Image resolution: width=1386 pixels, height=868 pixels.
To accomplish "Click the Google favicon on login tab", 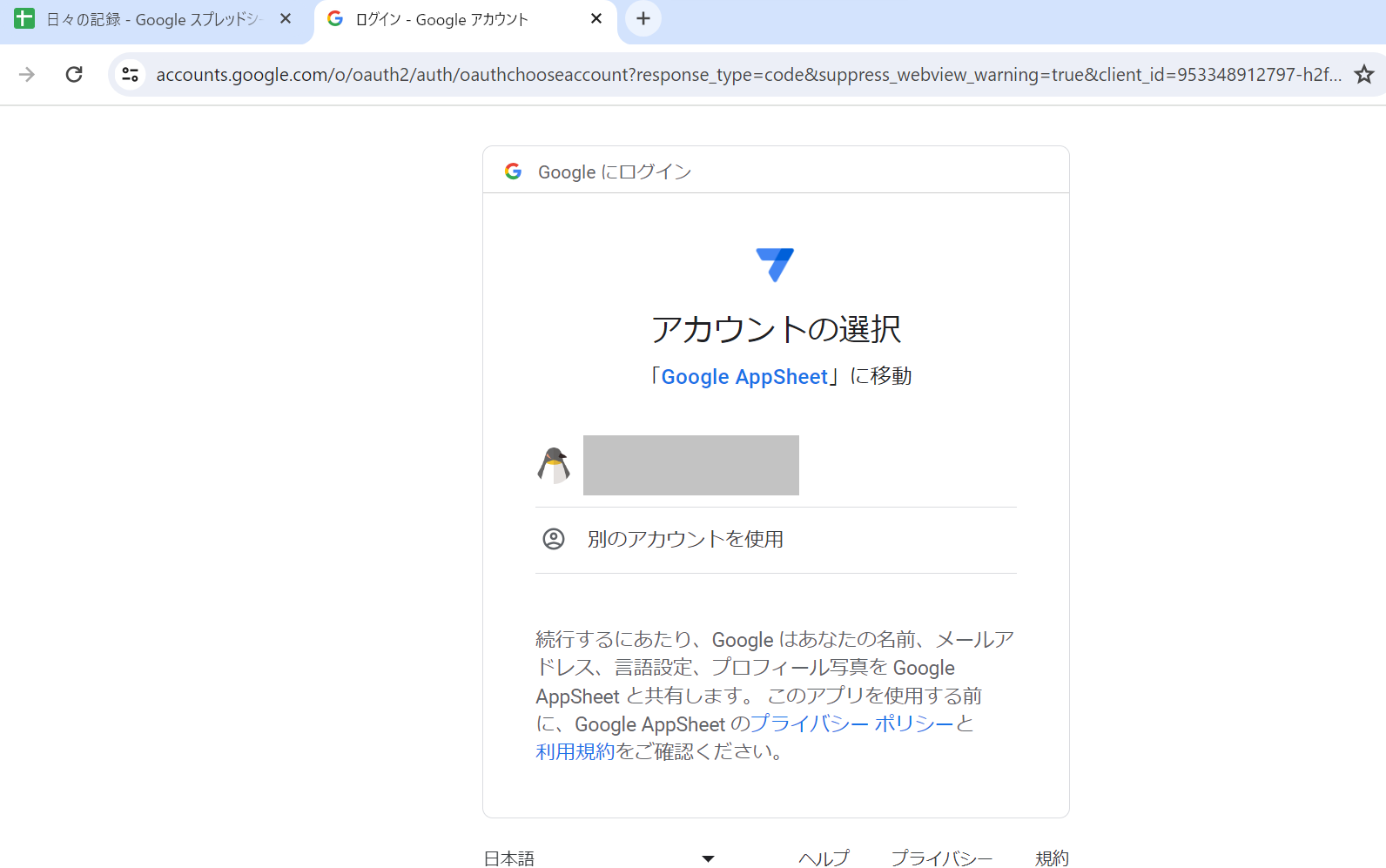I will click(335, 18).
